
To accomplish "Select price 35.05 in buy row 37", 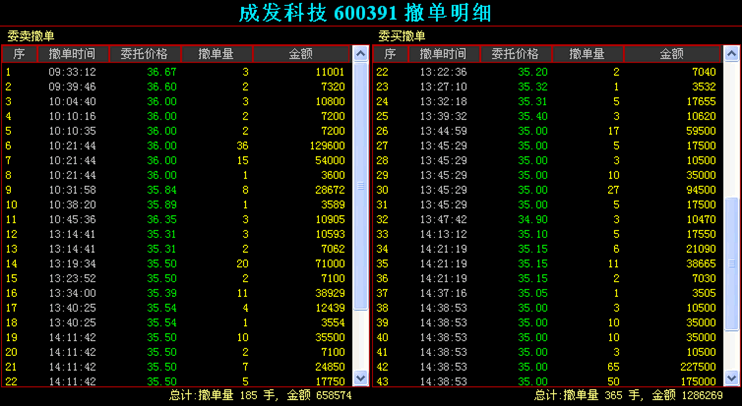I will tap(533, 293).
